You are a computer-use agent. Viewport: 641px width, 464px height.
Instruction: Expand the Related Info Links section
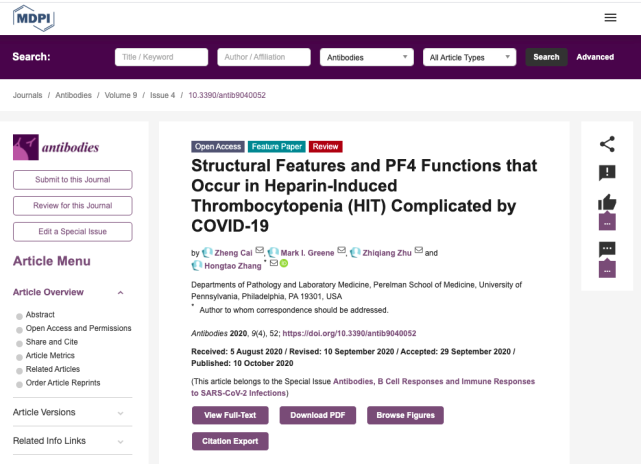point(120,441)
